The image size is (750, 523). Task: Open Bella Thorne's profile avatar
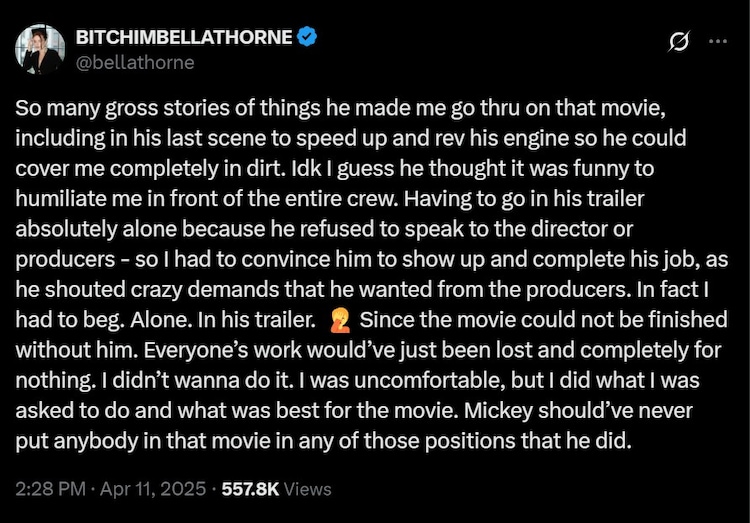(x=41, y=49)
